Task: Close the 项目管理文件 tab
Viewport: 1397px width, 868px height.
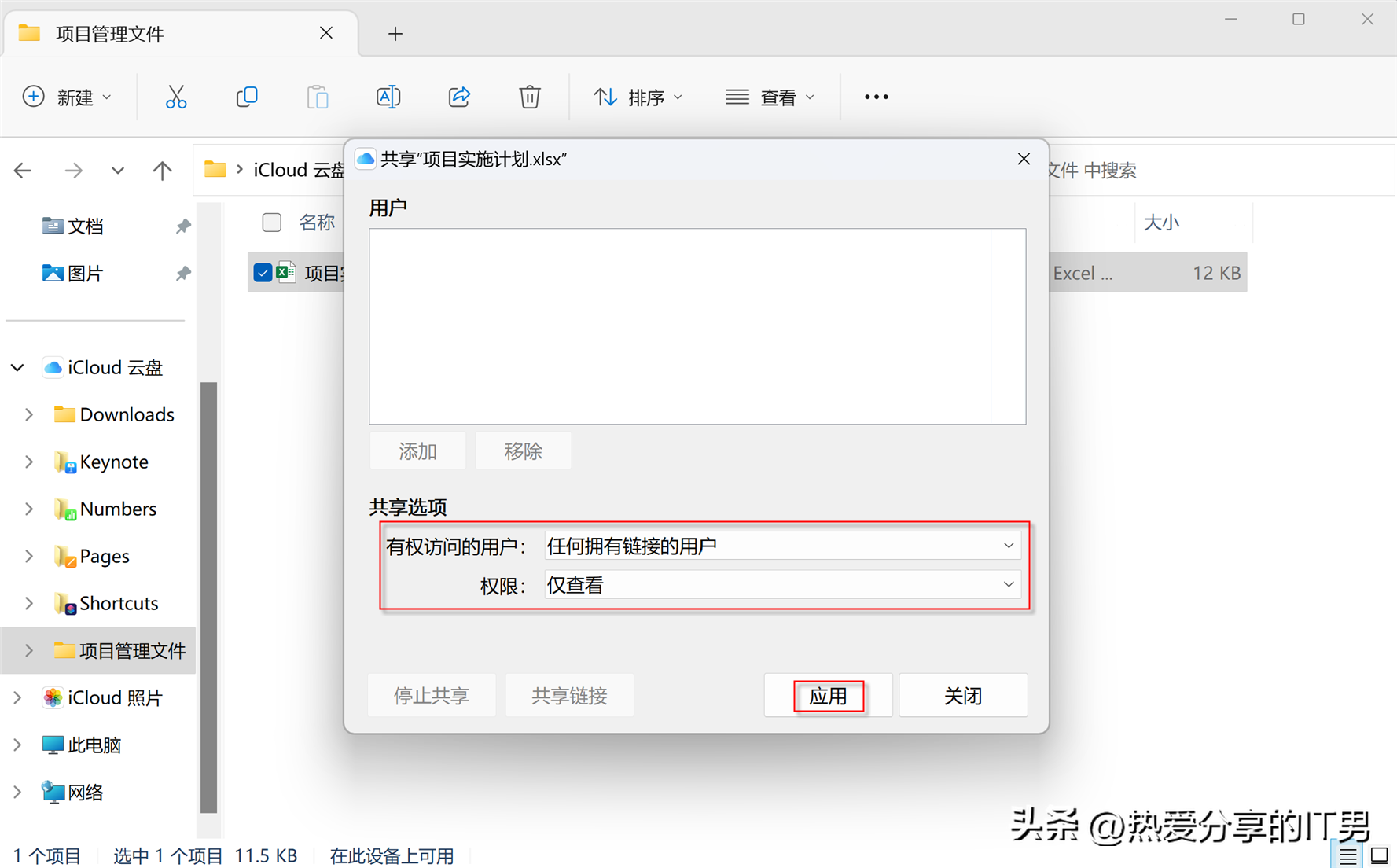Action: click(326, 33)
